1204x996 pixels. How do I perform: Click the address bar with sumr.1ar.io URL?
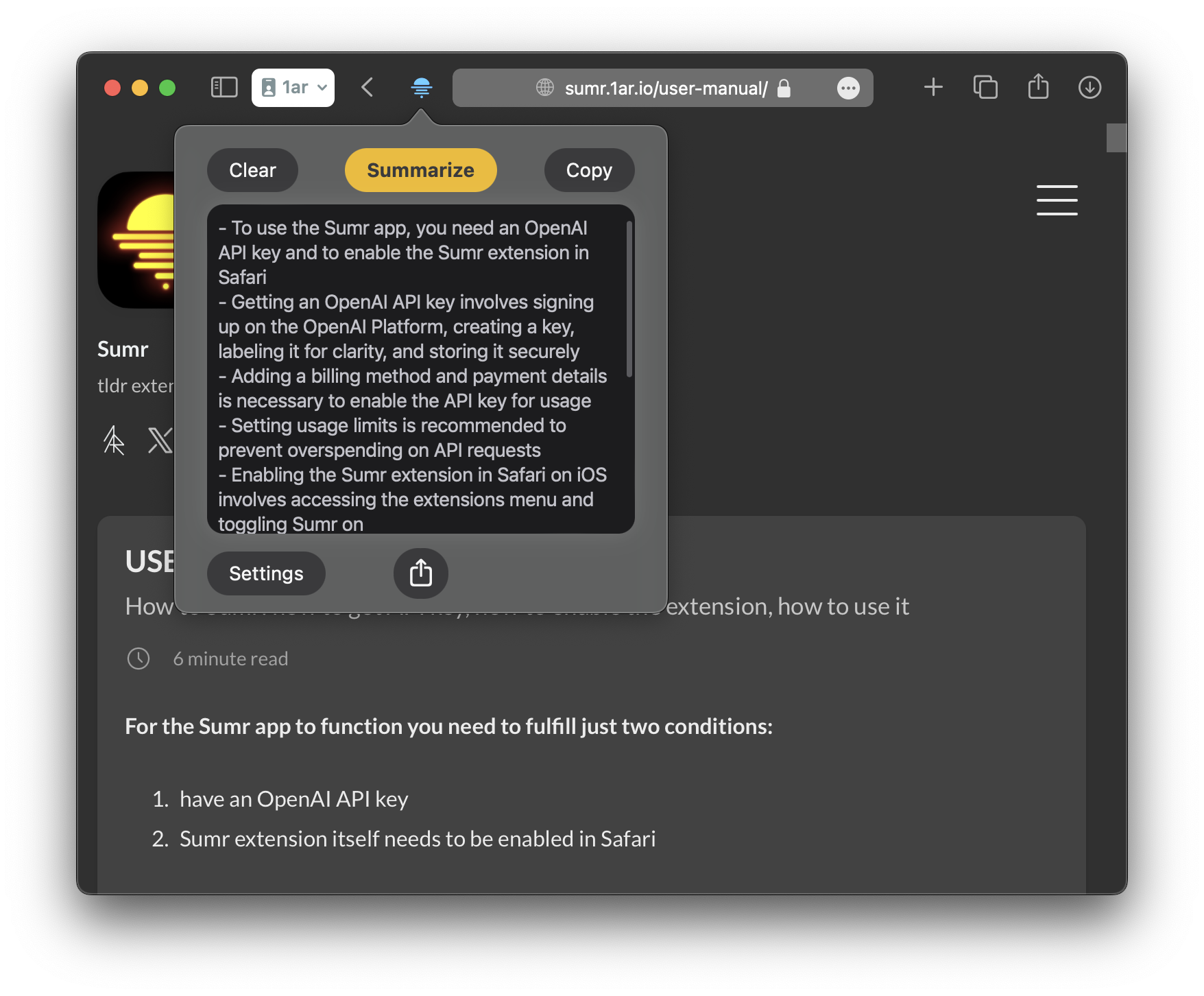coord(662,88)
